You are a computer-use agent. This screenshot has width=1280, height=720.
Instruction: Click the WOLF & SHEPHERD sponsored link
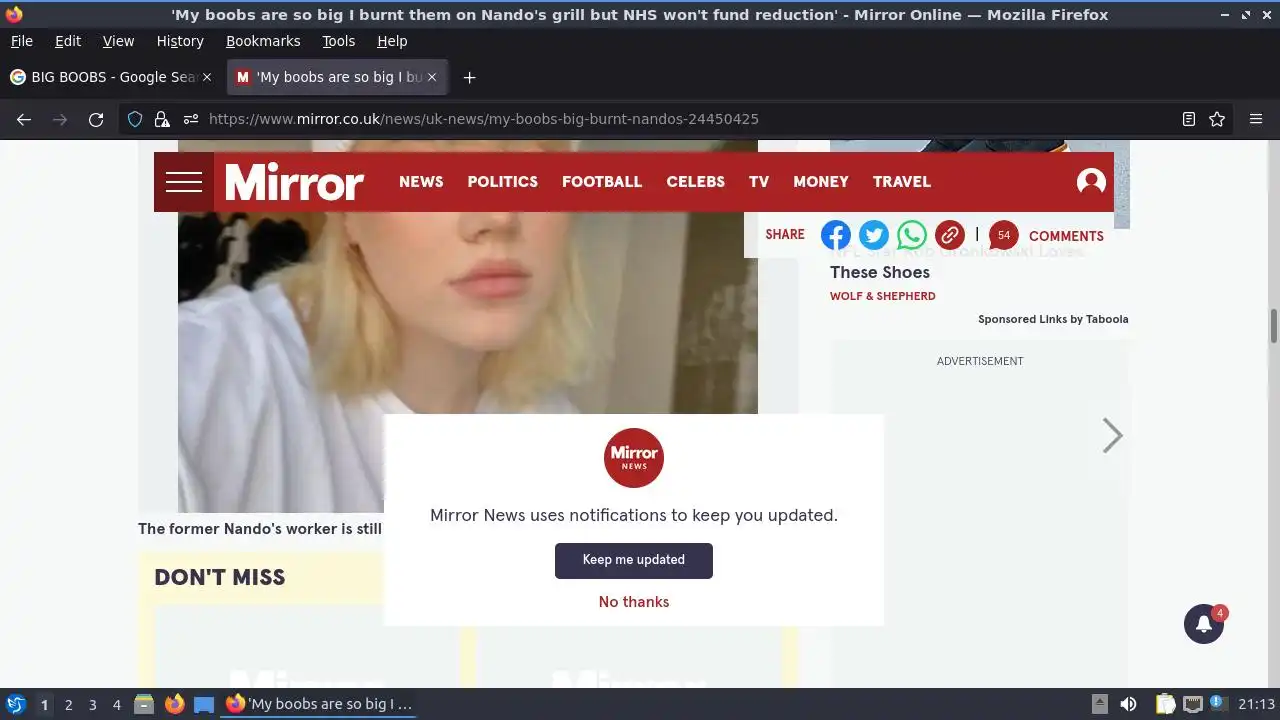[883, 296]
